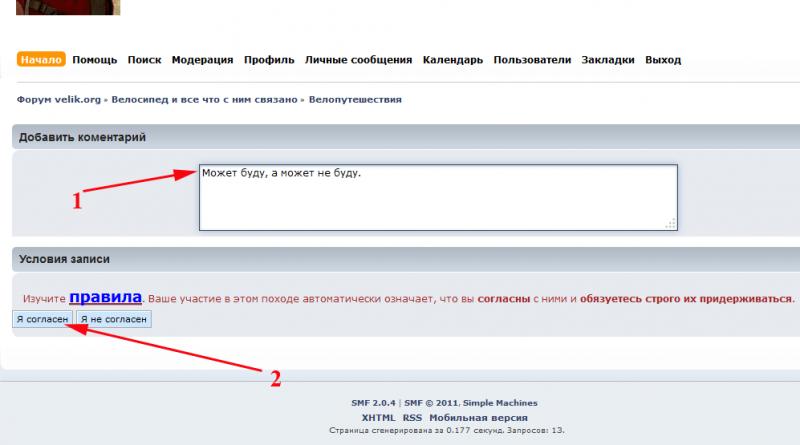
Task: Switch to Мобильная версия in the footer
Action: coord(478,417)
